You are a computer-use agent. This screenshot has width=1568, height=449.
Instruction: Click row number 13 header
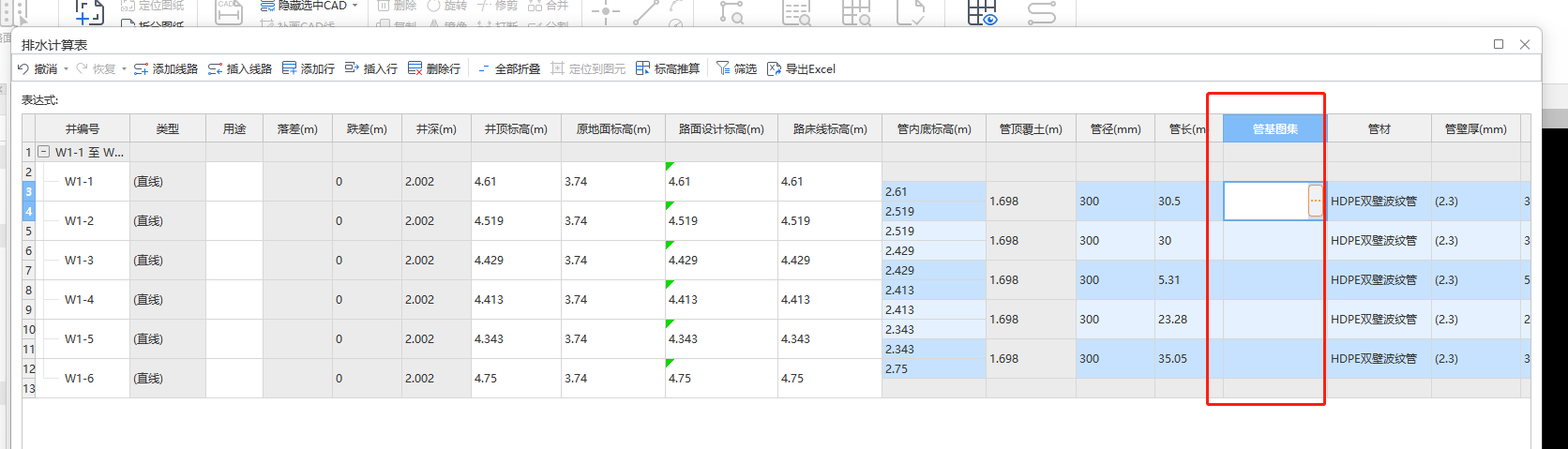click(x=29, y=388)
